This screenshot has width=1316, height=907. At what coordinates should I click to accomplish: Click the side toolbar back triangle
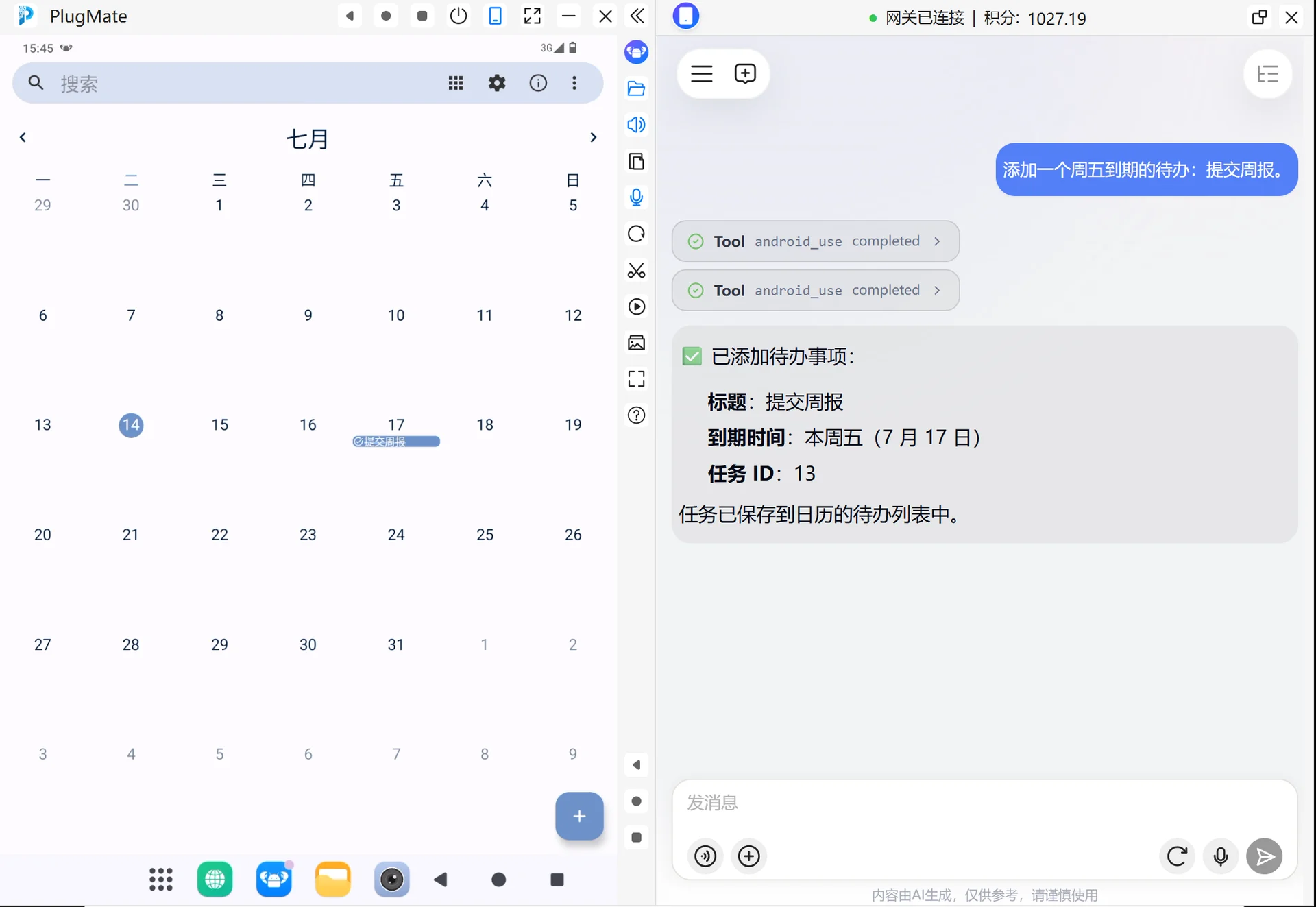coord(637,765)
